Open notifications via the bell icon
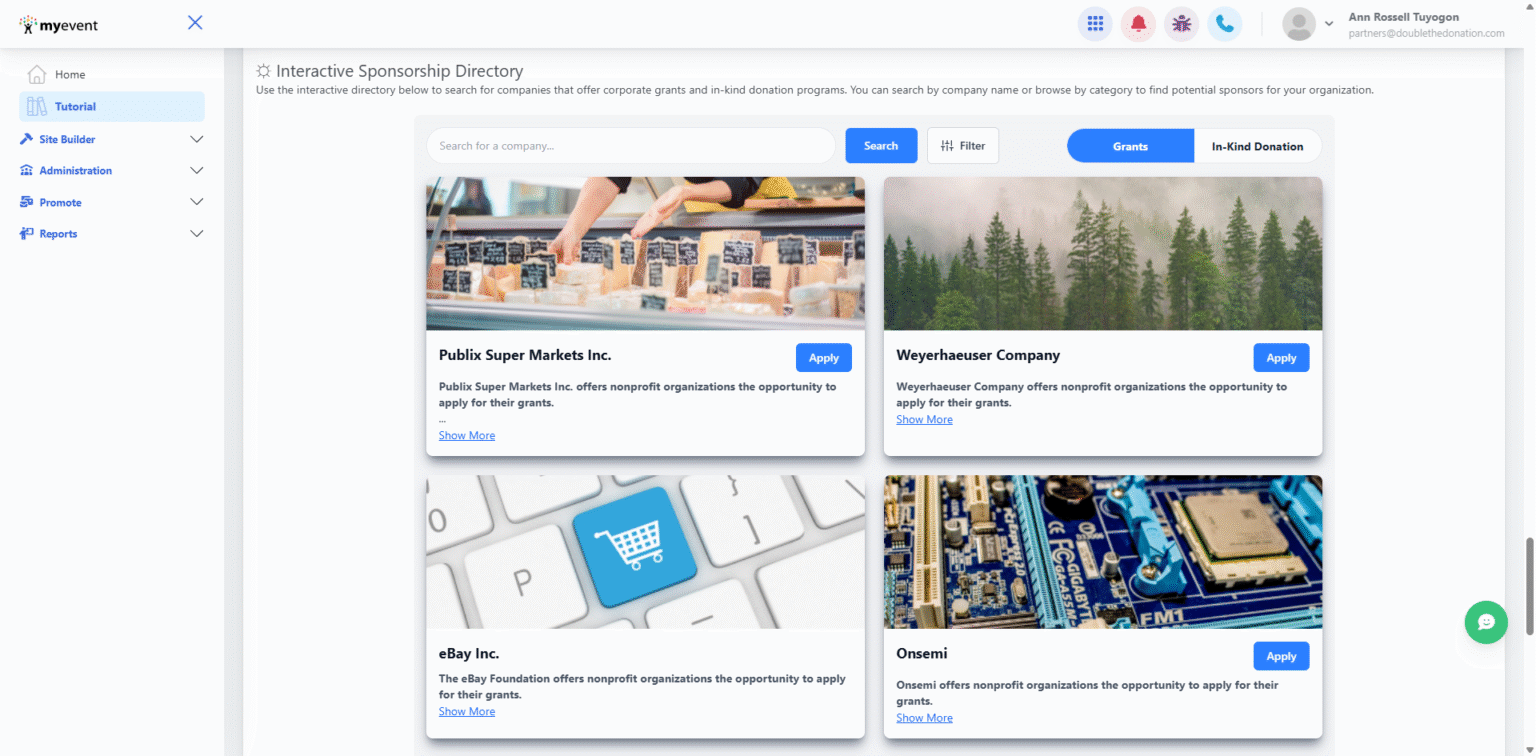1536x756 pixels. click(x=1138, y=23)
